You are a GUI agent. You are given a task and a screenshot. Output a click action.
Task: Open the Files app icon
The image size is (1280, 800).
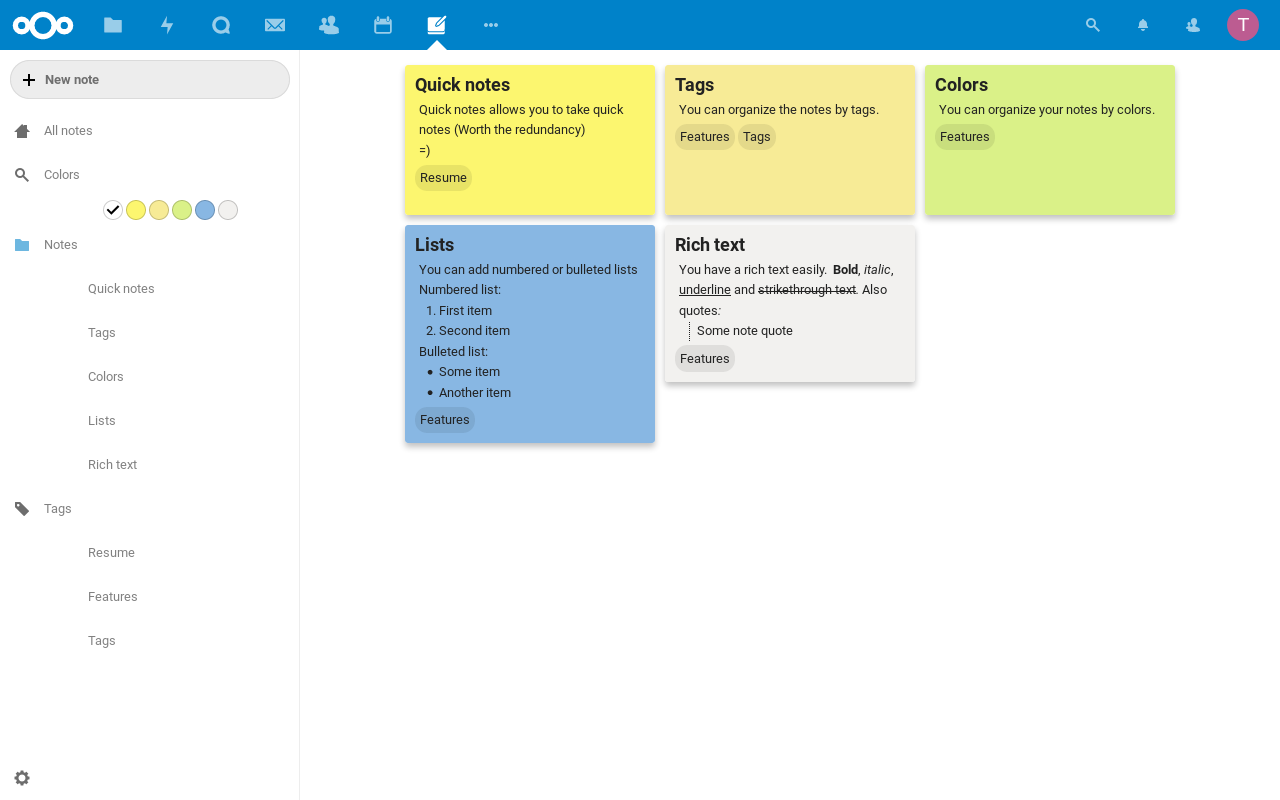pyautogui.click(x=113, y=25)
